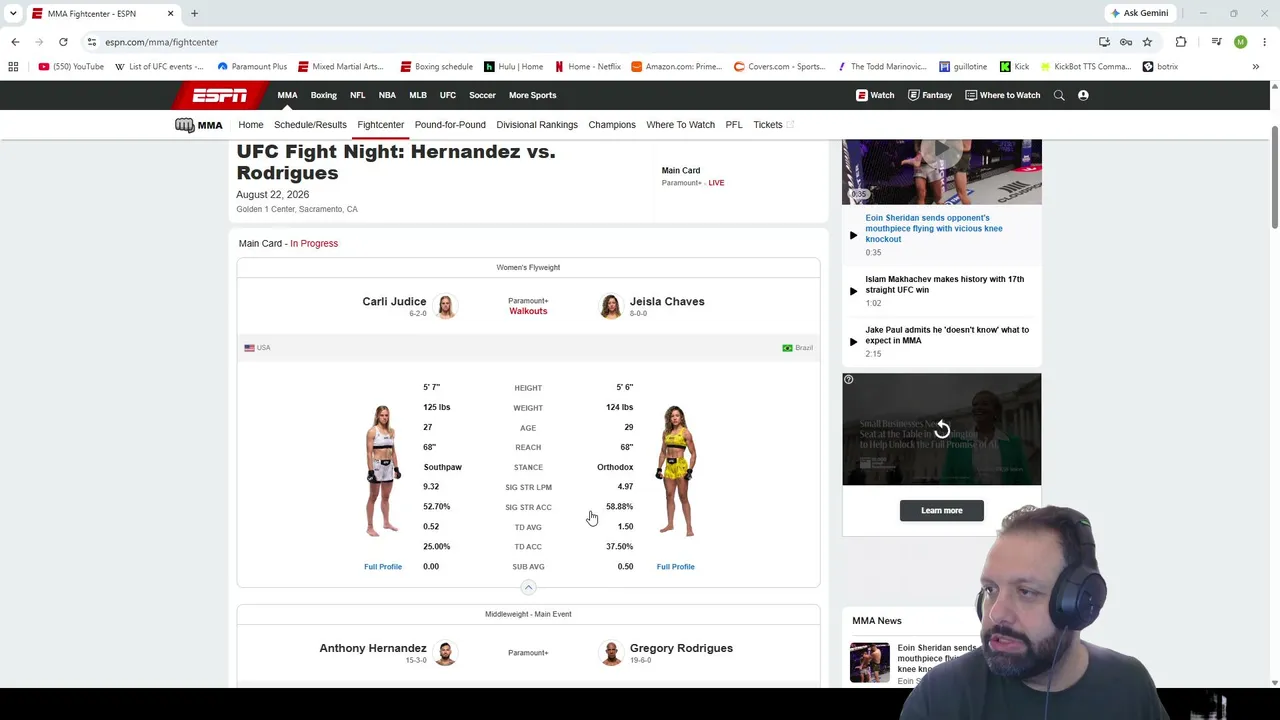Select Soccer in ESPN top navigation
1280x720 pixels.
(482, 95)
